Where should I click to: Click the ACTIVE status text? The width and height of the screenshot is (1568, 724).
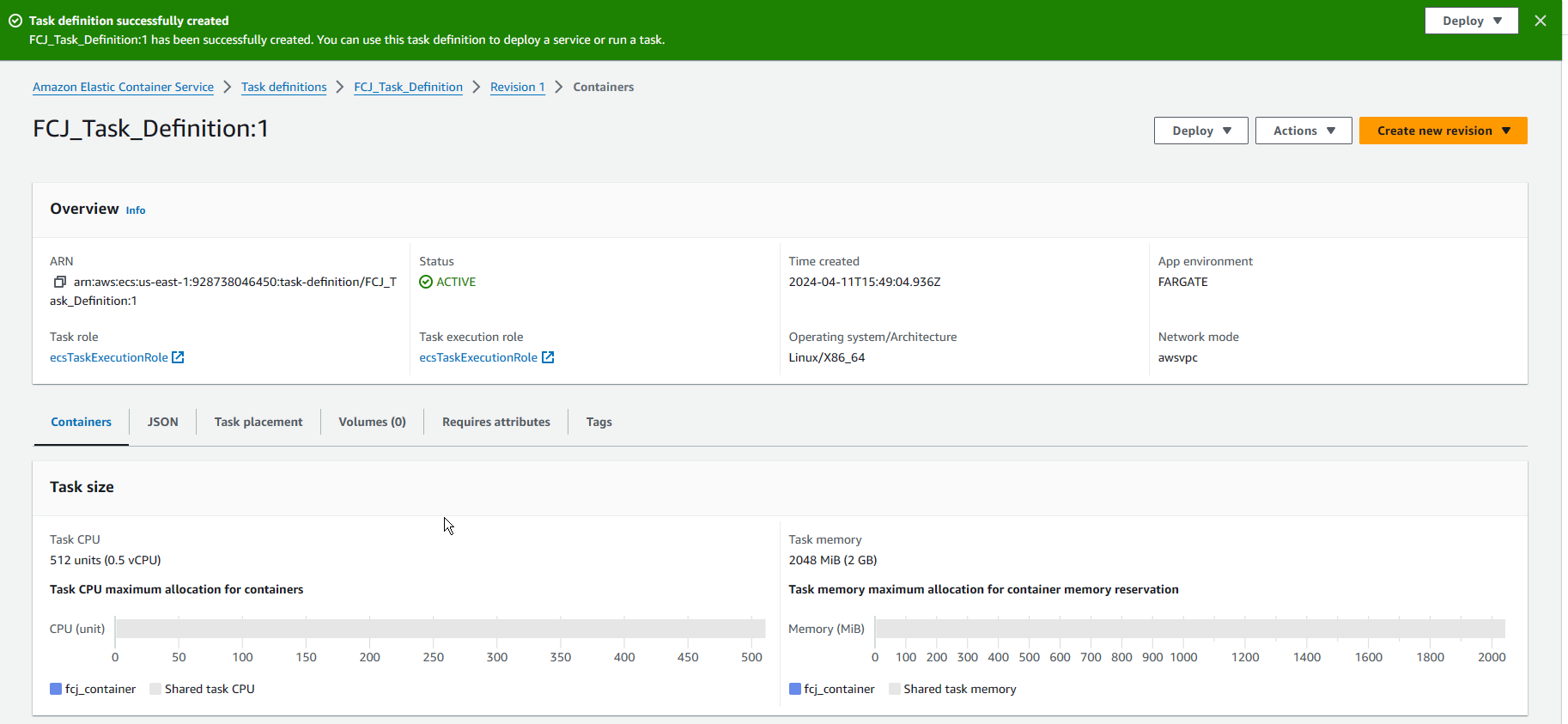coord(456,282)
